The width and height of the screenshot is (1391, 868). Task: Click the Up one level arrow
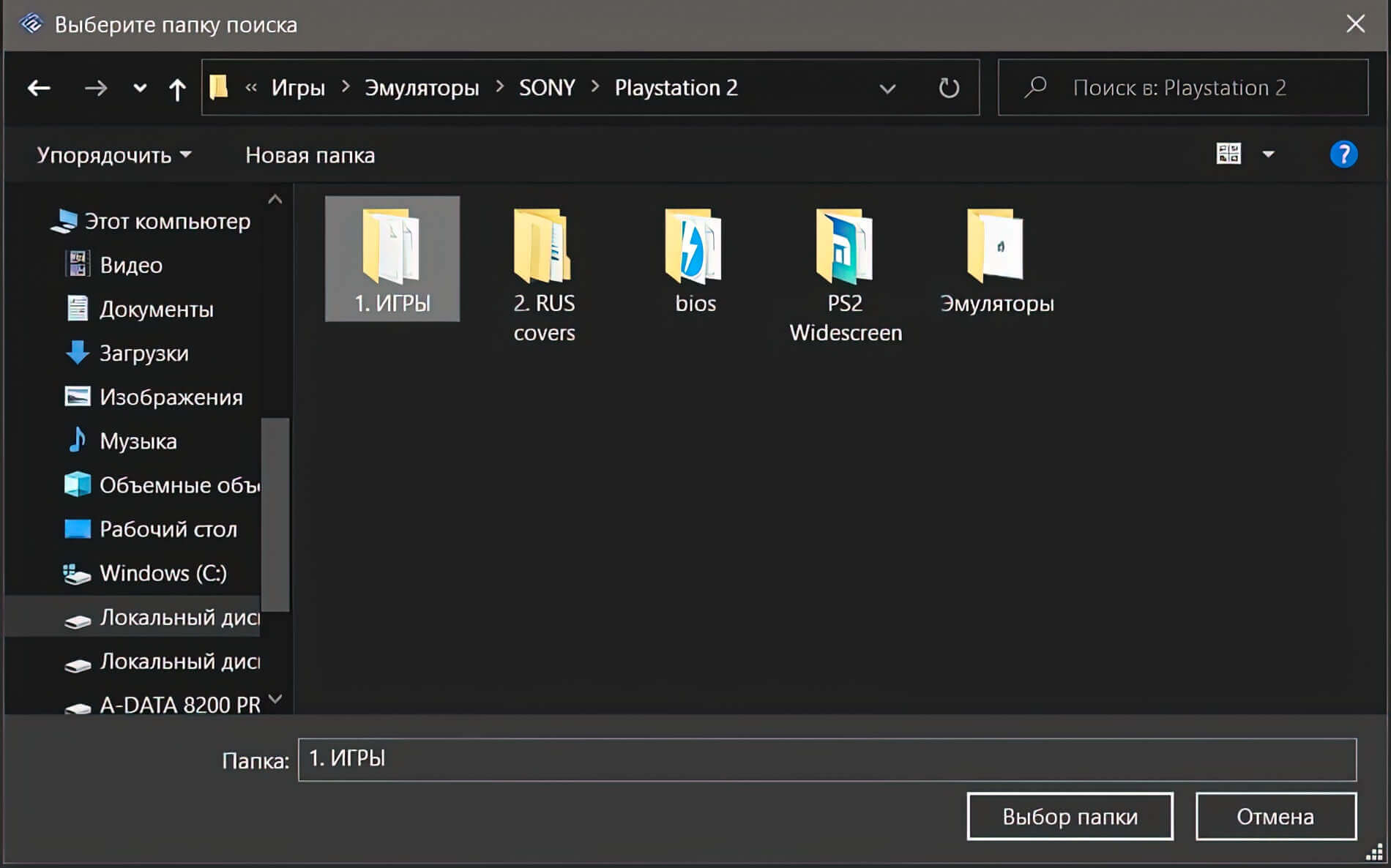pyautogui.click(x=176, y=89)
